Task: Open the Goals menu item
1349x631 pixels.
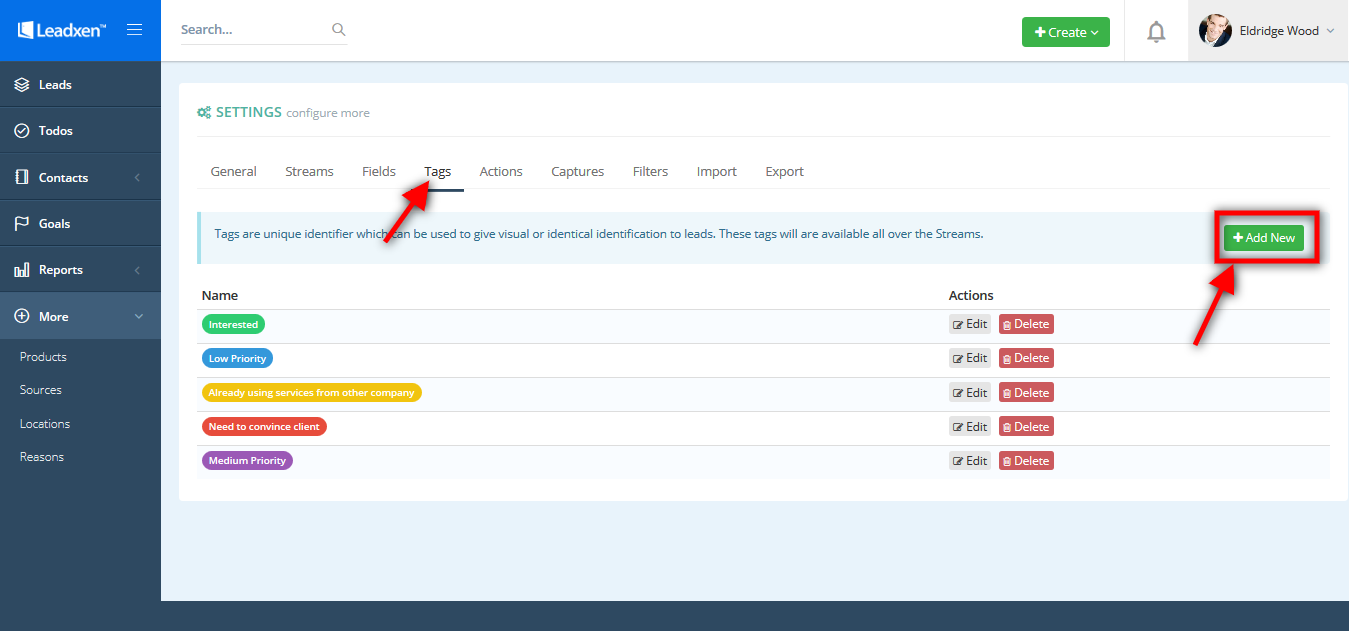Action: pyautogui.click(x=80, y=224)
